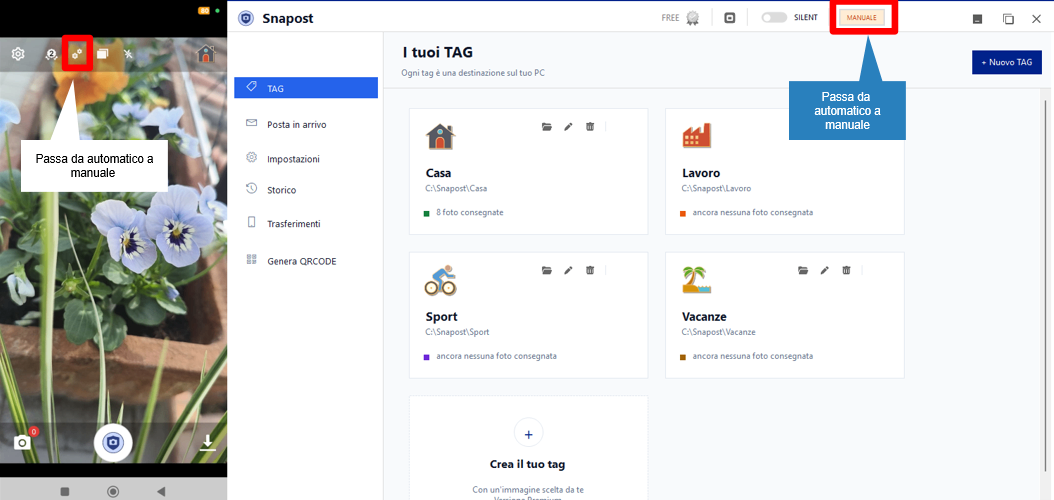Click the Casa tag title

click(x=438, y=173)
